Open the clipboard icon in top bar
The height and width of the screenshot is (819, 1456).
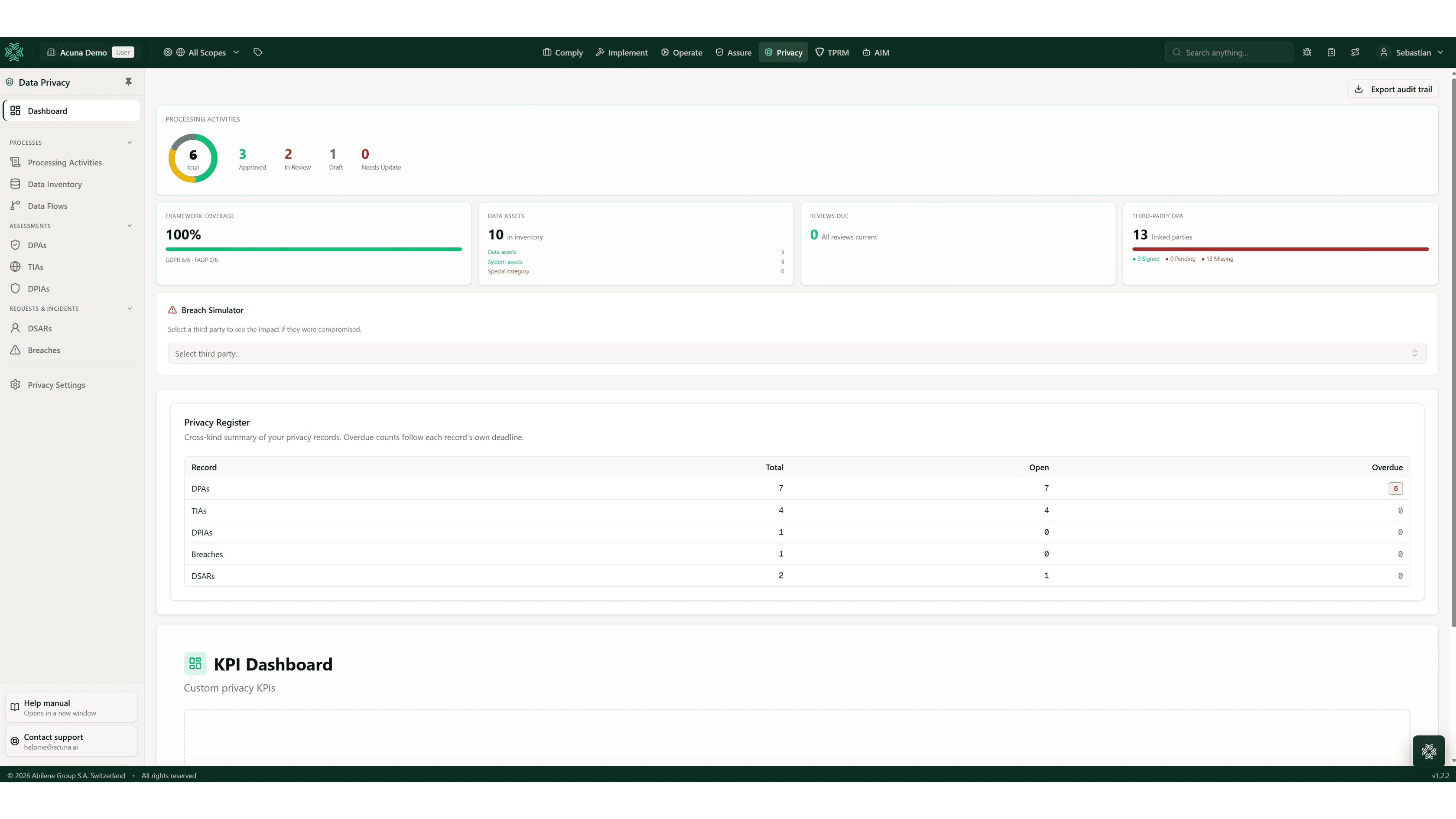pos(1331,52)
